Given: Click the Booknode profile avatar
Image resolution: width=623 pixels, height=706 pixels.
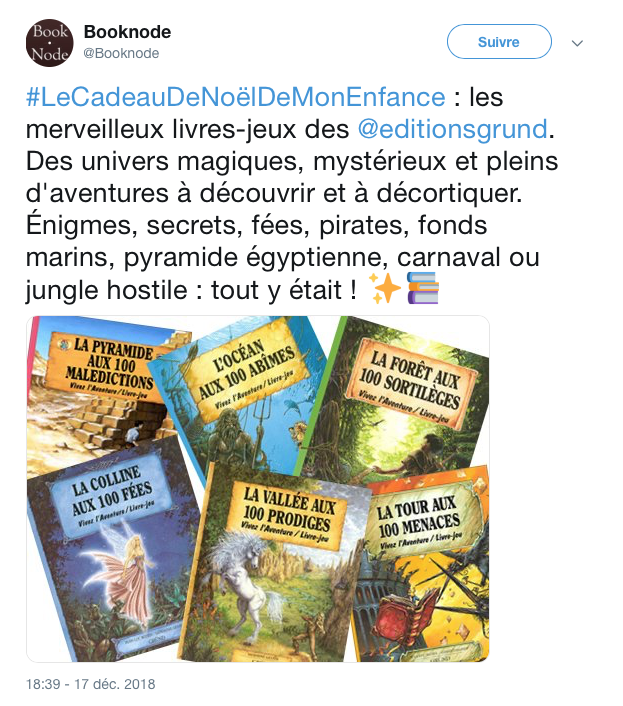Looking at the screenshot, I should pos(50,43).
